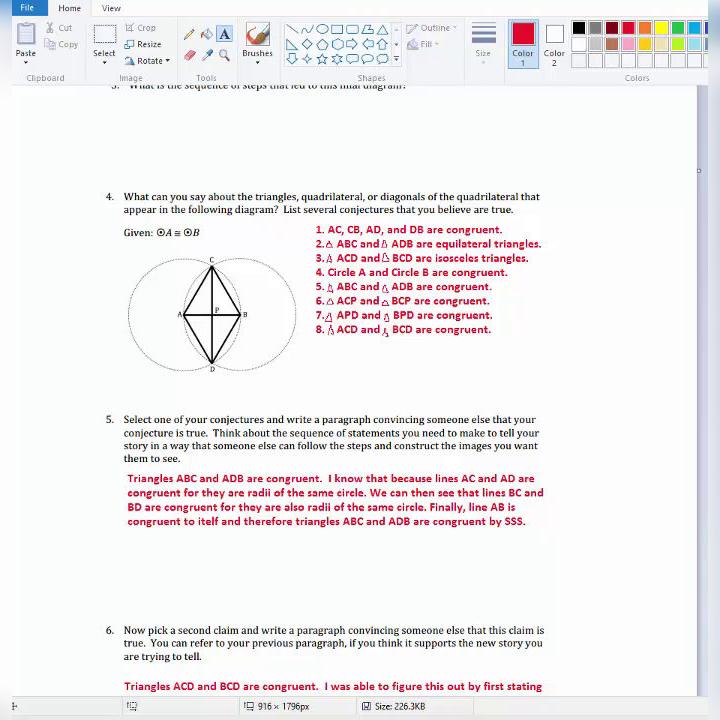Choose the Up arrow shape

tap(382, 45)
